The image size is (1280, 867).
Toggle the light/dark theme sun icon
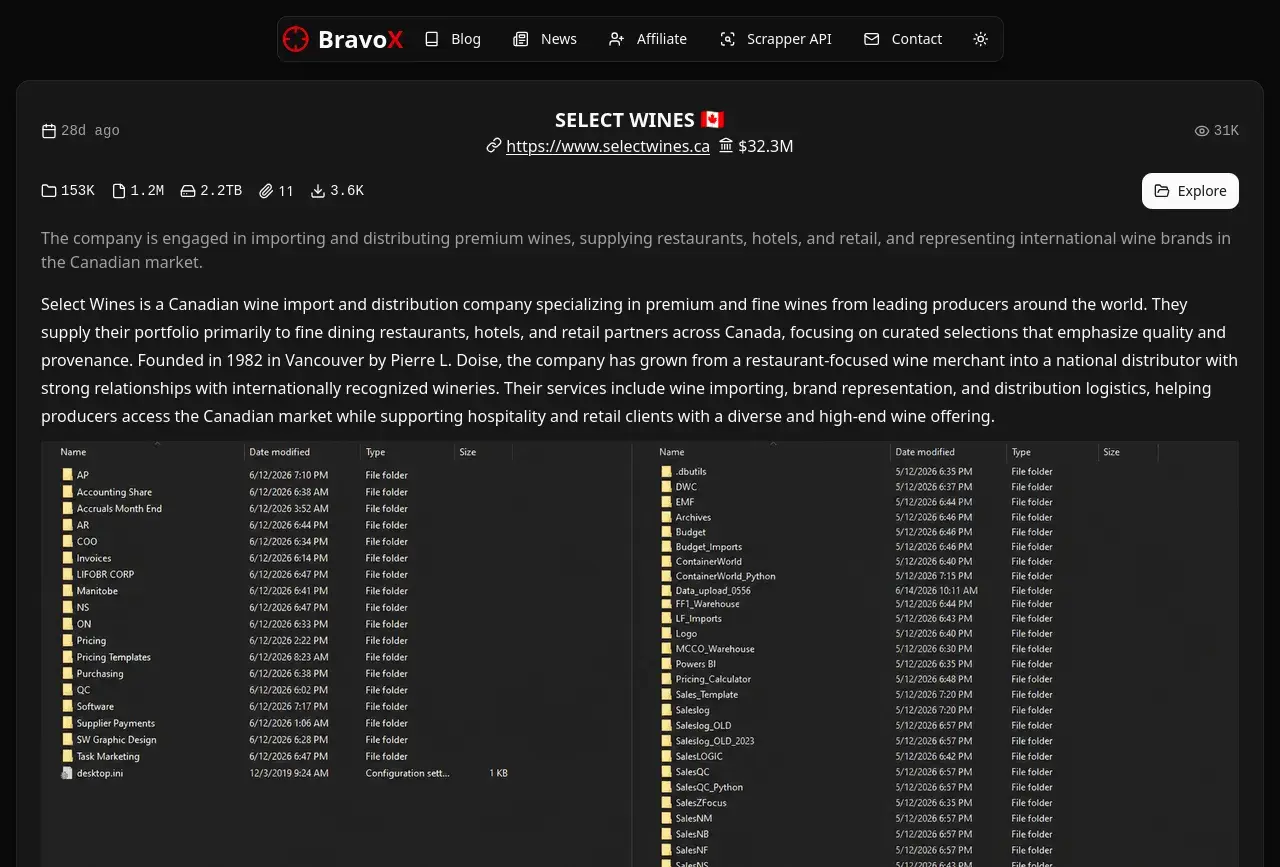tap(980, 39)
